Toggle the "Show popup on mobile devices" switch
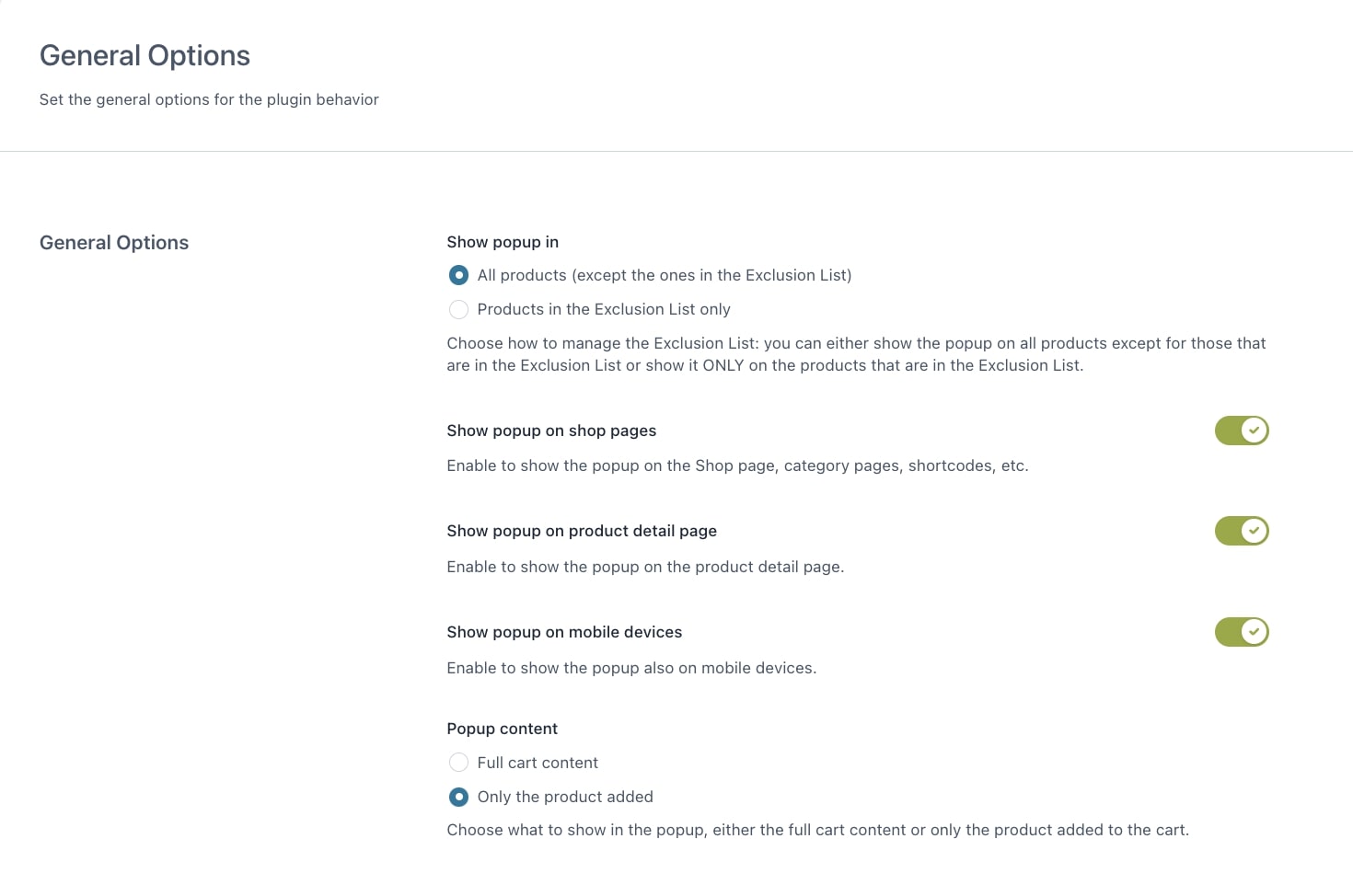 point(1242,632)
